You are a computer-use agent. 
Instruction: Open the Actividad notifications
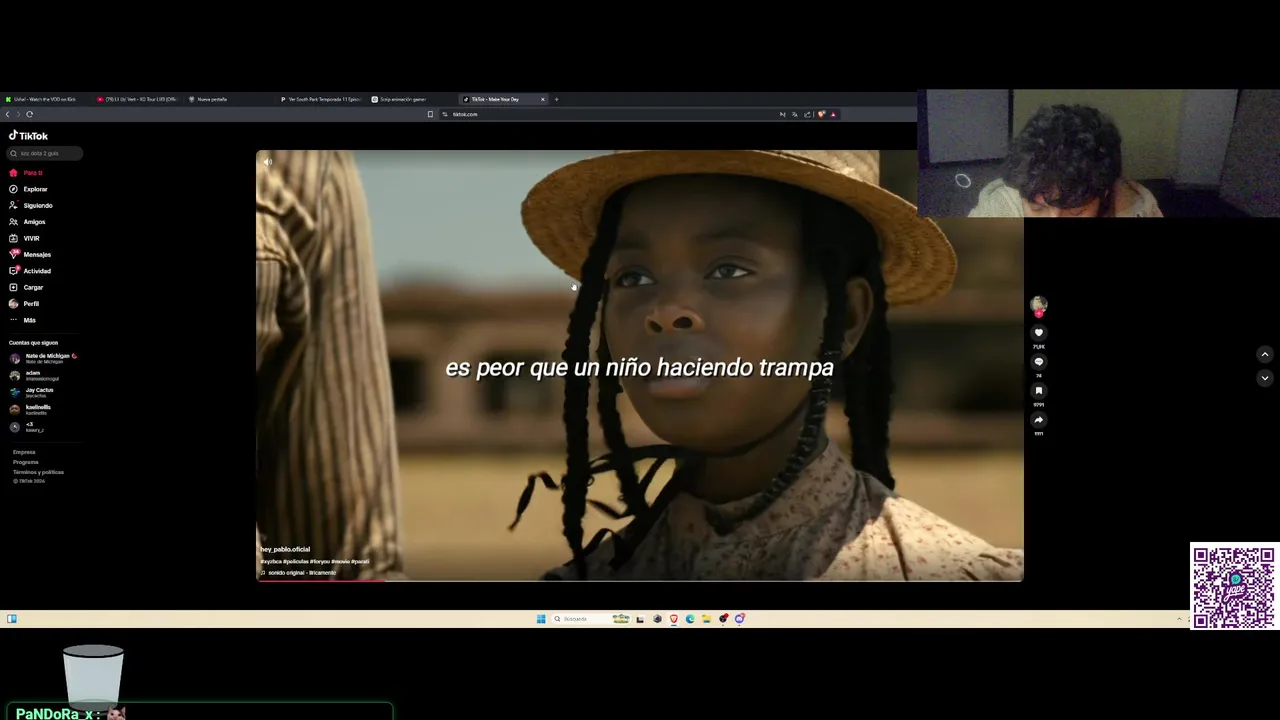click(29, 271)
